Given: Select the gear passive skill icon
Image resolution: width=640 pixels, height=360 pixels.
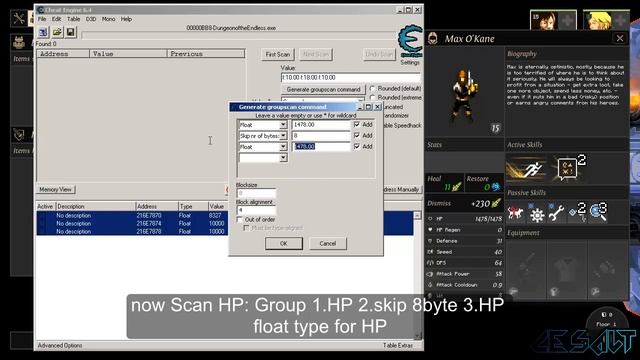Looking at the screenshot, I should (537, 214).
